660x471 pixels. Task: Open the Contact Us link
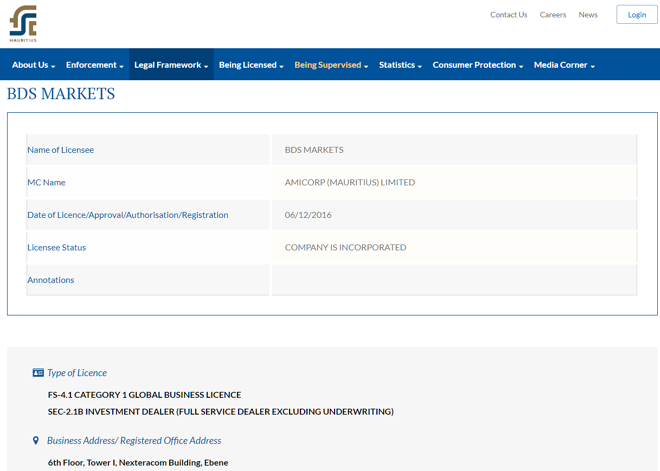point(508,15)
